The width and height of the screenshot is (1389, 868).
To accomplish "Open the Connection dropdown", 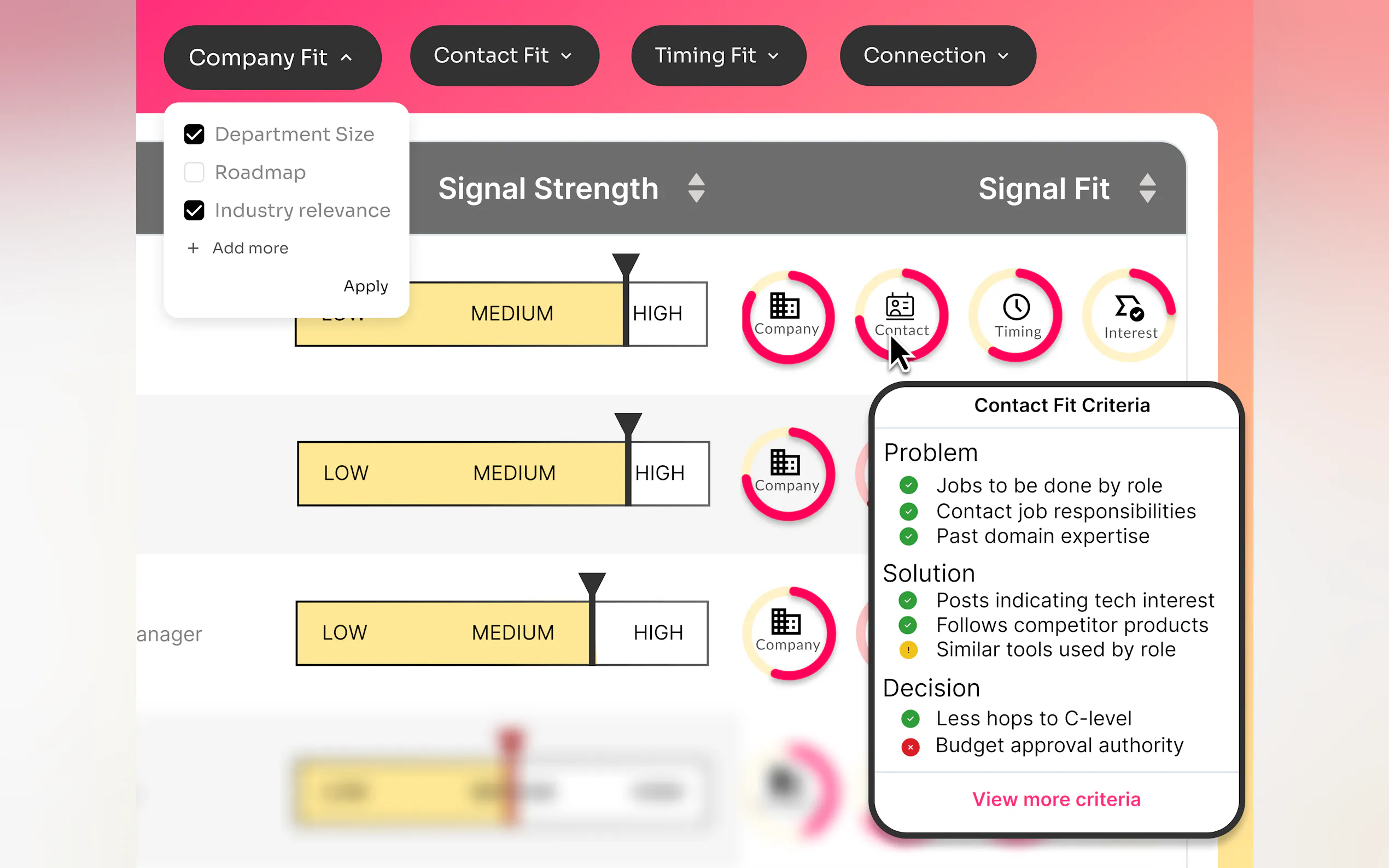I will click(x=937, y=56).
